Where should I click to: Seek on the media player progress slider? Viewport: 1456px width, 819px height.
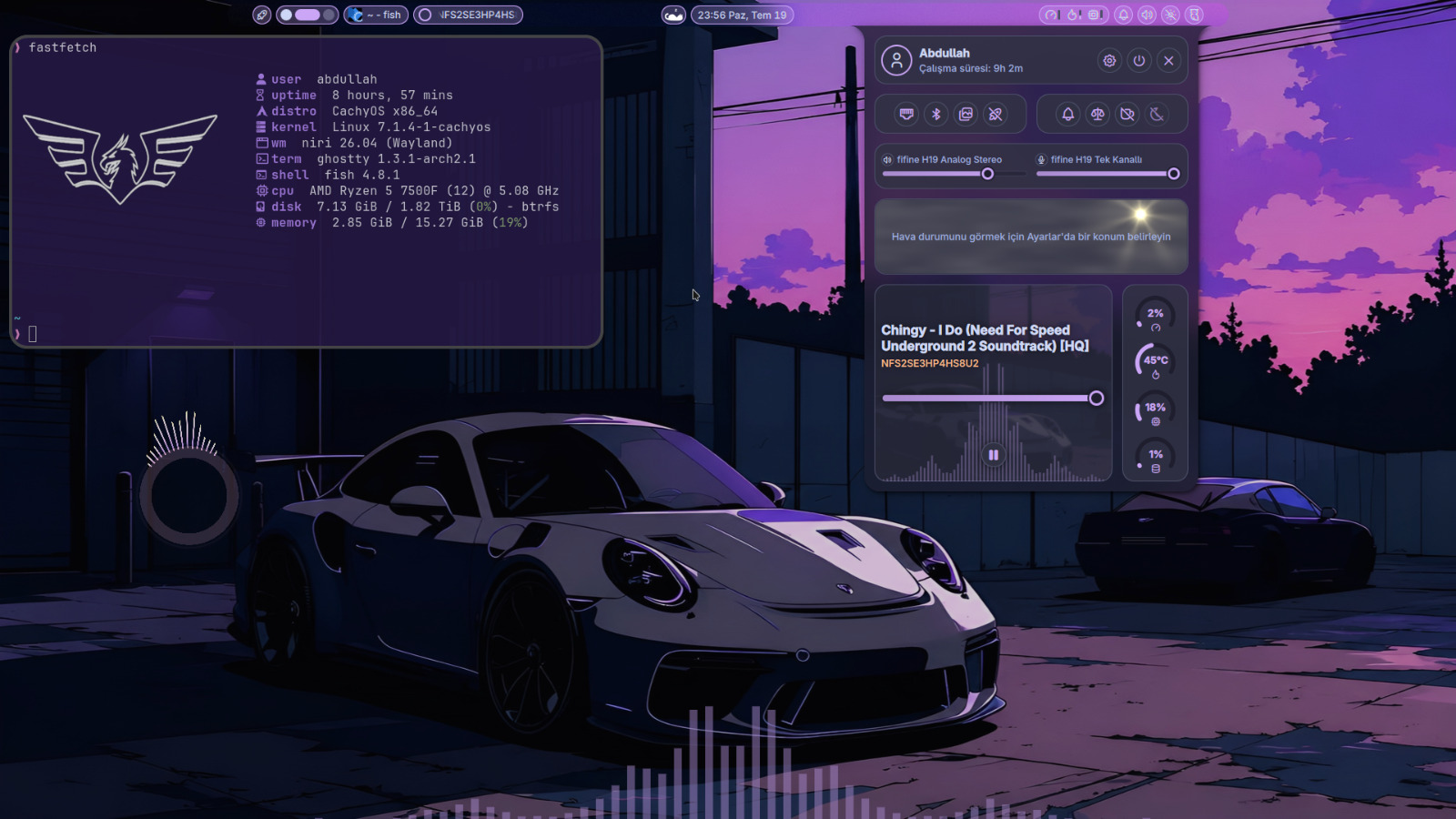coord(993,398)
